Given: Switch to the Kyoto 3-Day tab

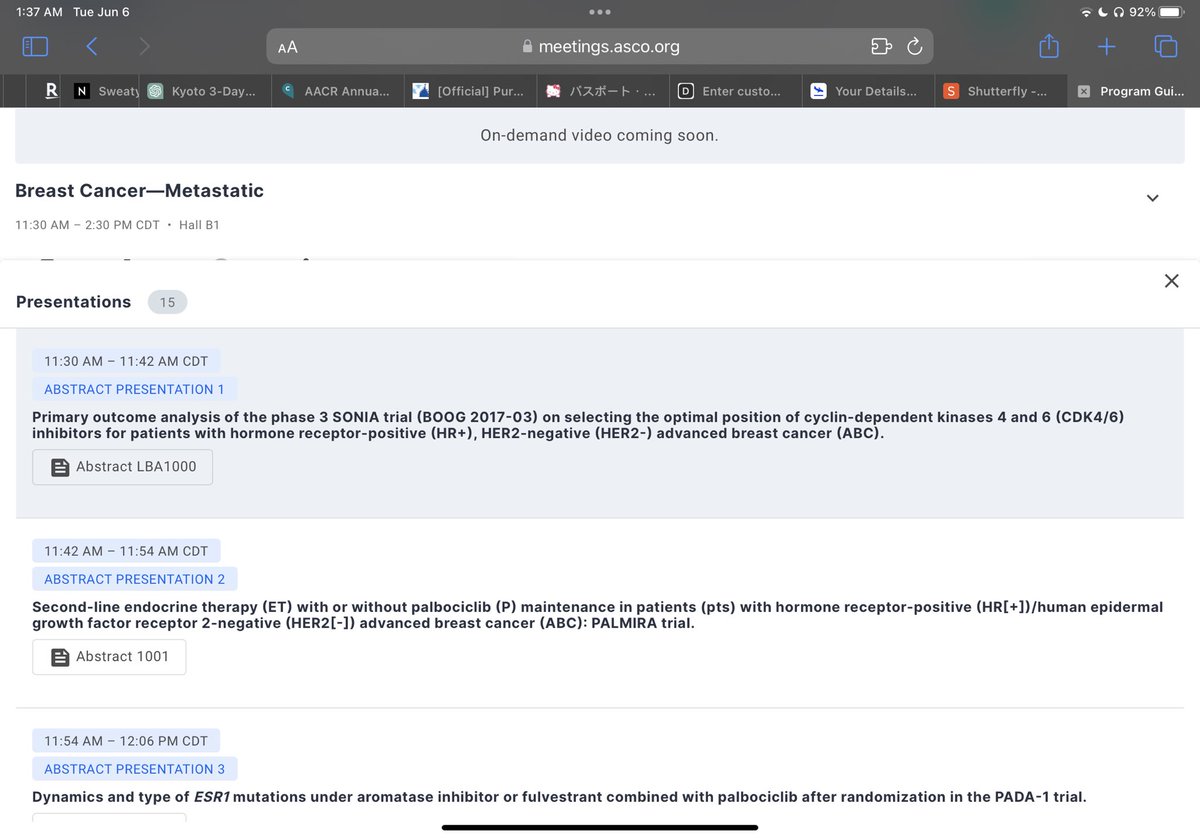Looking at the screenshot, I should coord(206,91).
